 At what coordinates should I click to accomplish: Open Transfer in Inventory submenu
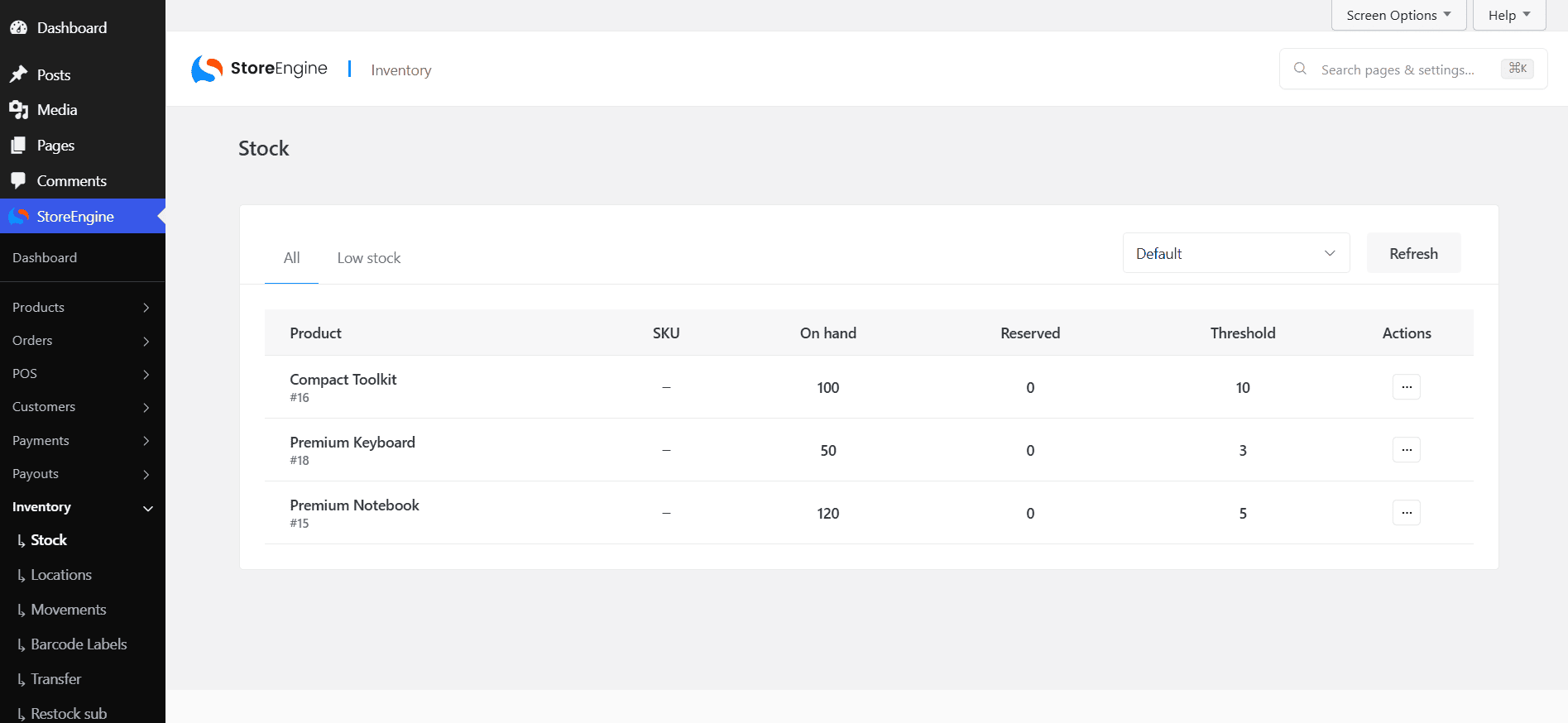[x=56, y=679]
